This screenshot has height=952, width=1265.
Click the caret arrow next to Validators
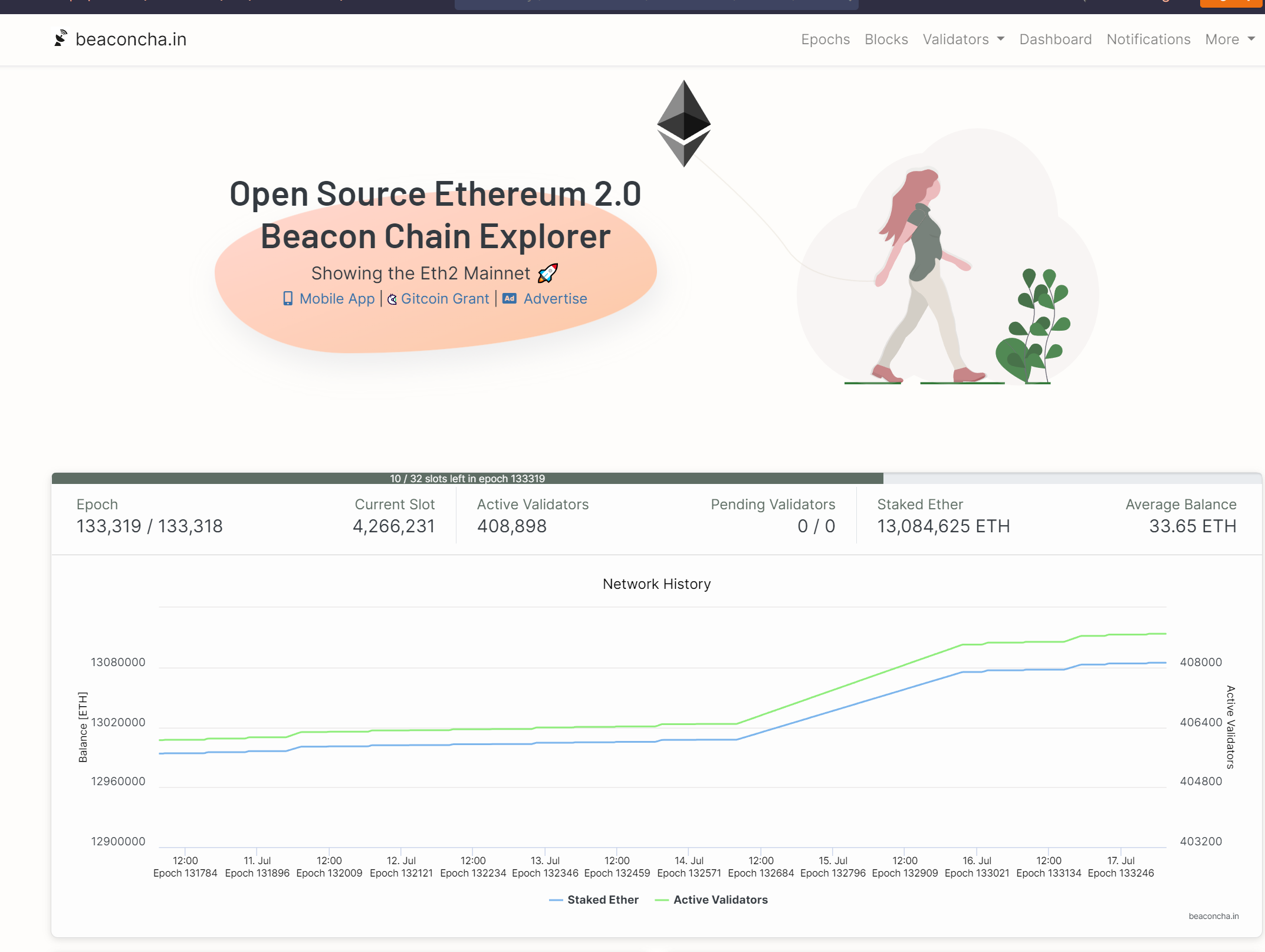tap(1001, 39)
